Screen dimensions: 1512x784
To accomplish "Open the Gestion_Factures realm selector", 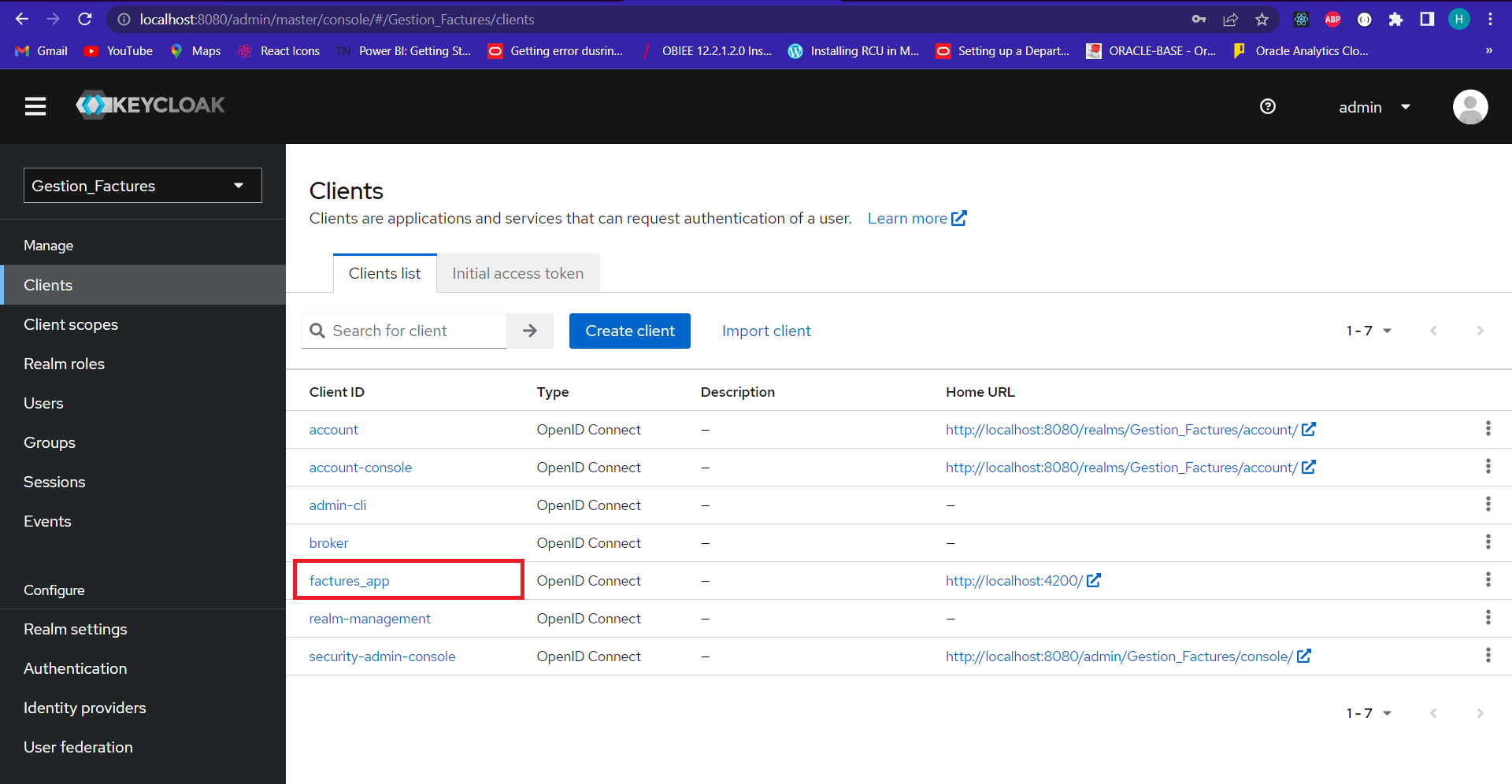I will click(x=143, y=185).
